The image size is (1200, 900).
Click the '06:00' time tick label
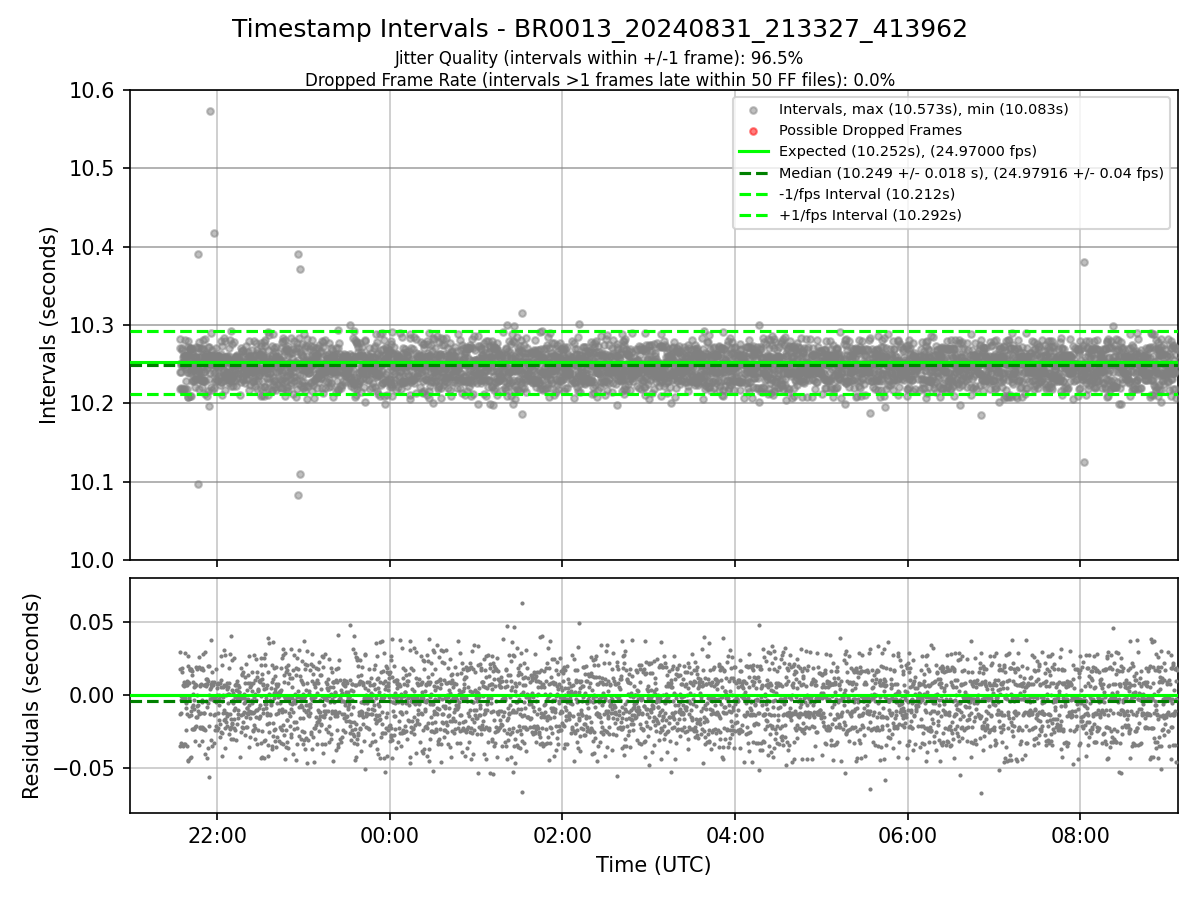pyautogui.click(x=907, y=835)
